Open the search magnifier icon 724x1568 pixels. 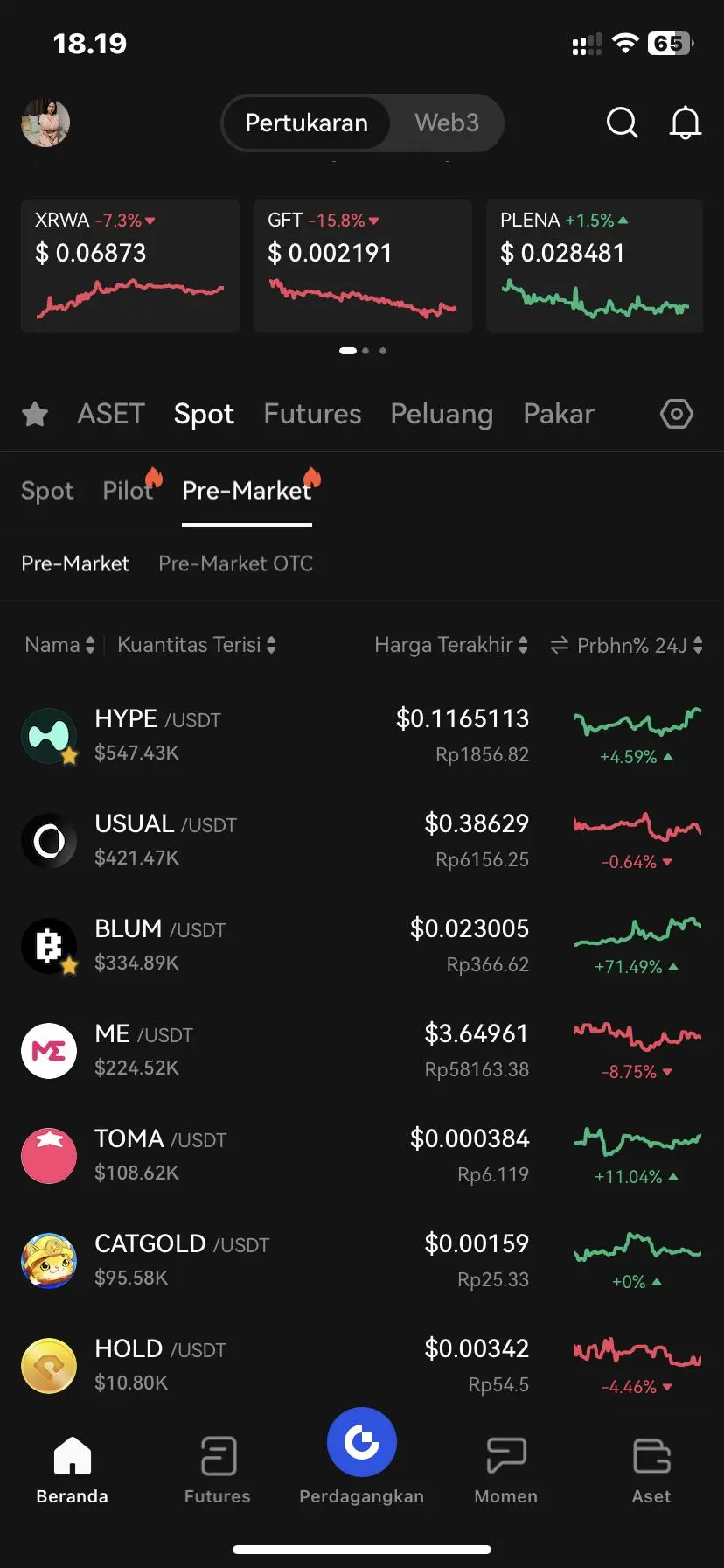click(622, 123)
